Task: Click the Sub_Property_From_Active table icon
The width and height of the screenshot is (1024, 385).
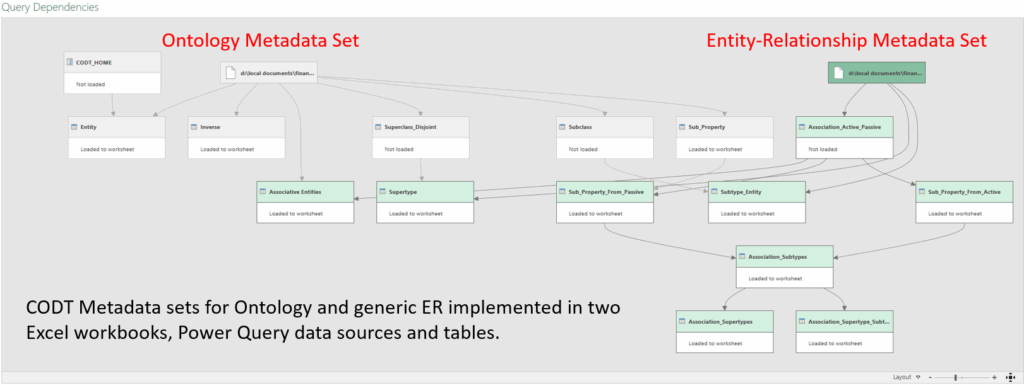Action: [922, 192]
